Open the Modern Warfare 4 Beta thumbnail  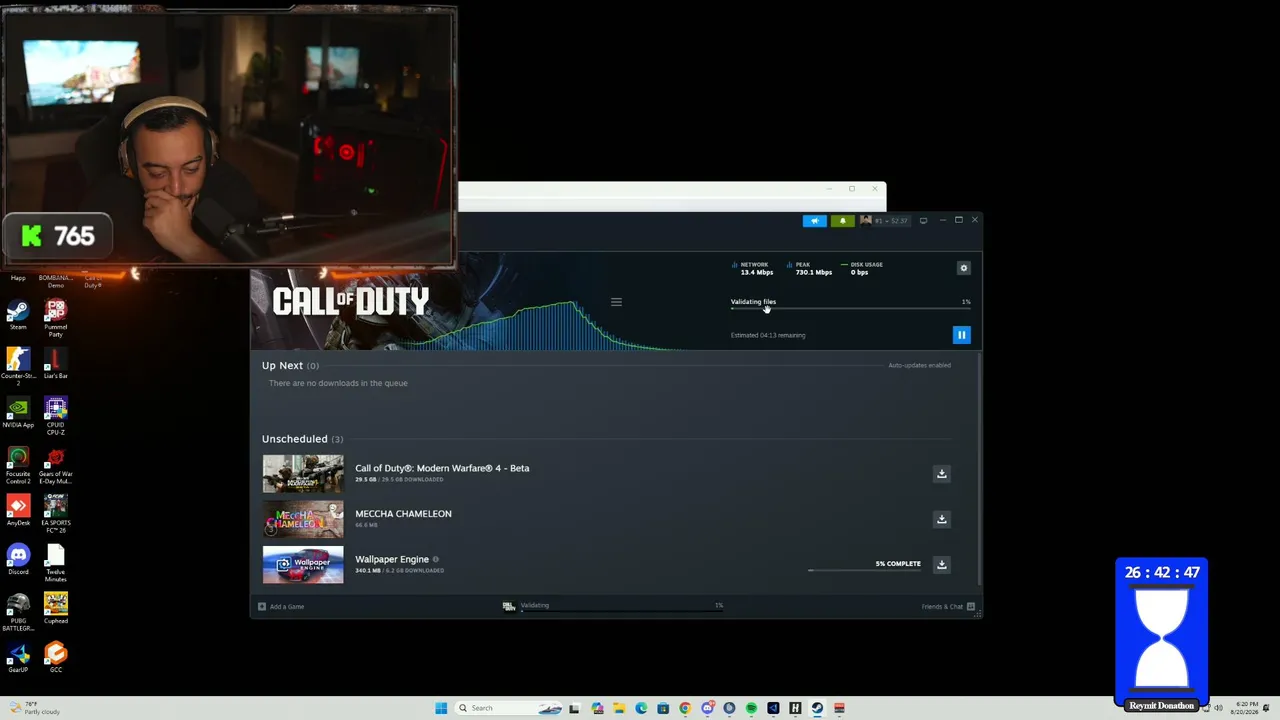pyautogui.click(x=303, y=474)
